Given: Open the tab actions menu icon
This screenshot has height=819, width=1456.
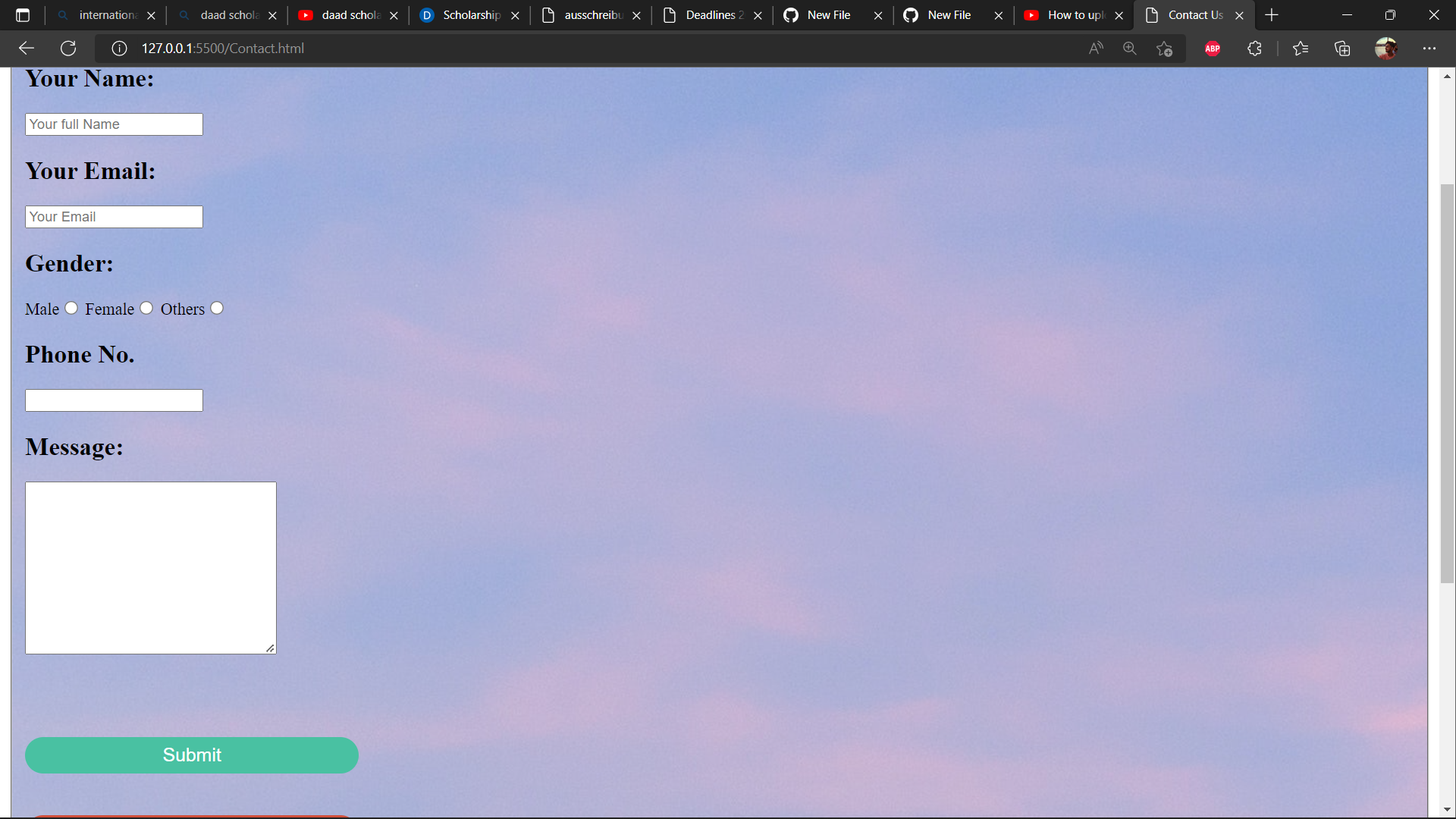Looking at the screenshot, I should pos(23,15).
